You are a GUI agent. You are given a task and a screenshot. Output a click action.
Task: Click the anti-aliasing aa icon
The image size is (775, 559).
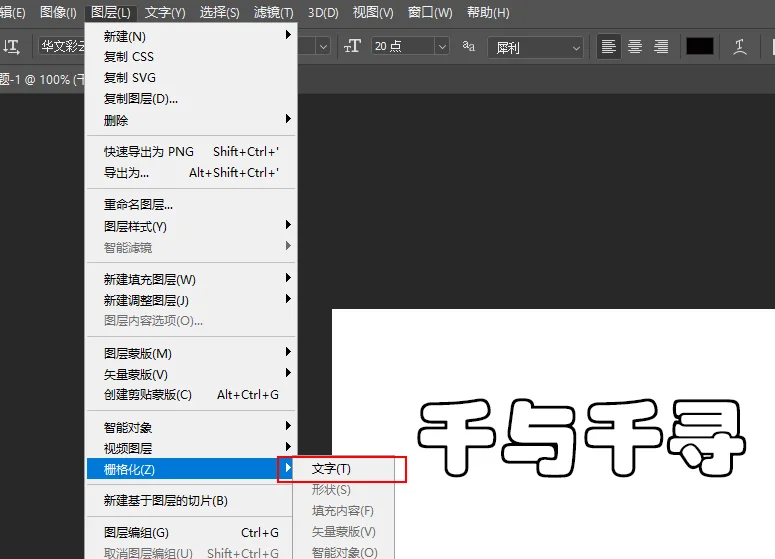coord(469,46)
